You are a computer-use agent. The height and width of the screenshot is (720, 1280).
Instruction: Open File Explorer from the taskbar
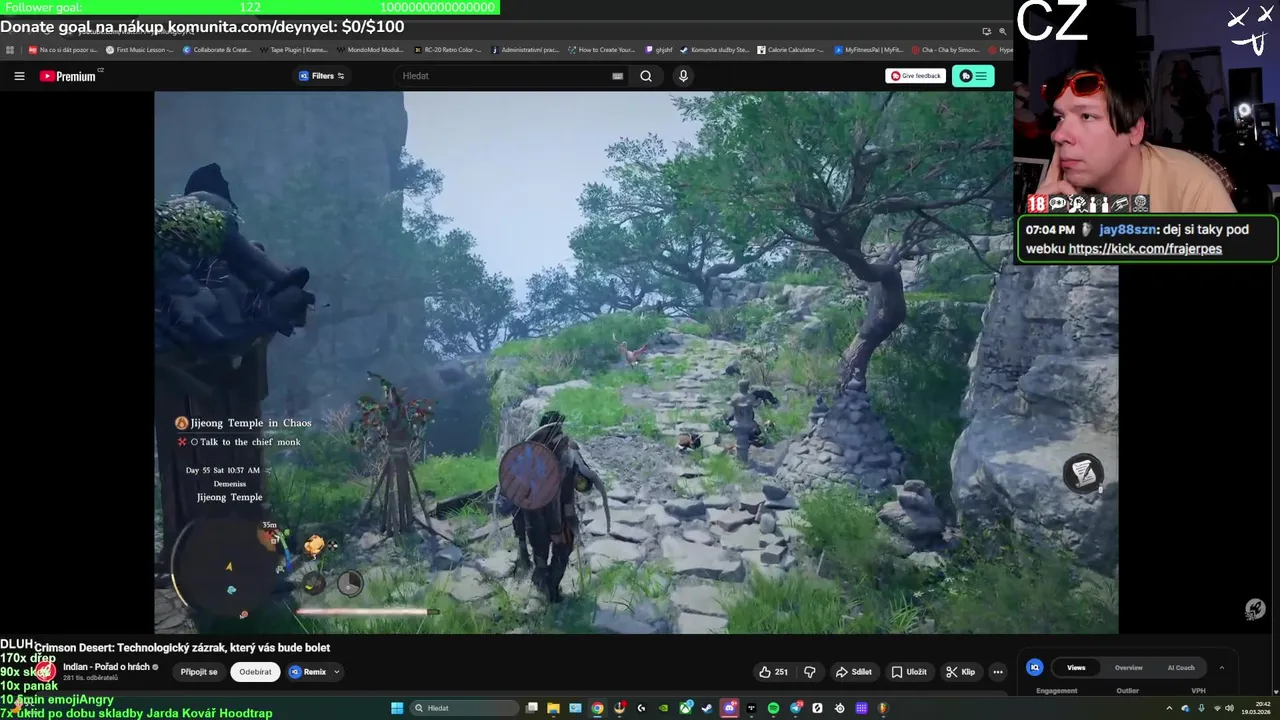click(x=553, y=708)
